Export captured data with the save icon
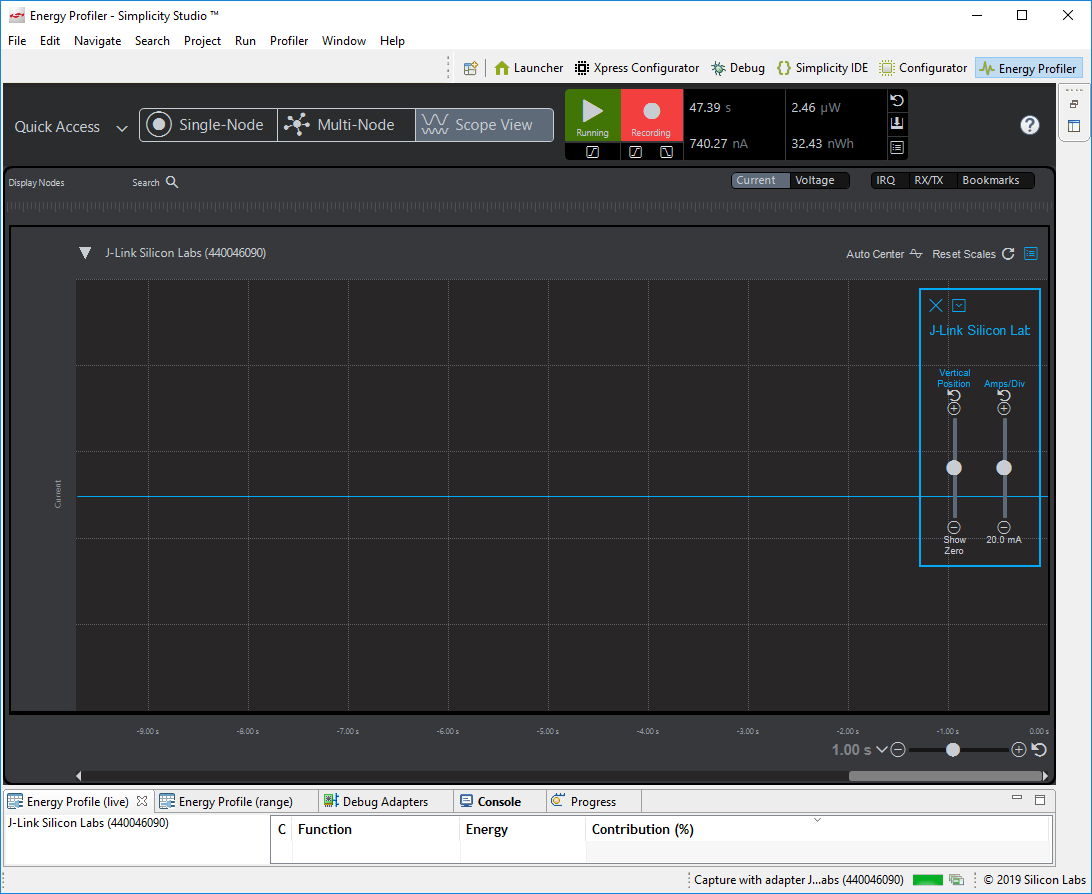 click(x=897, y=122)
